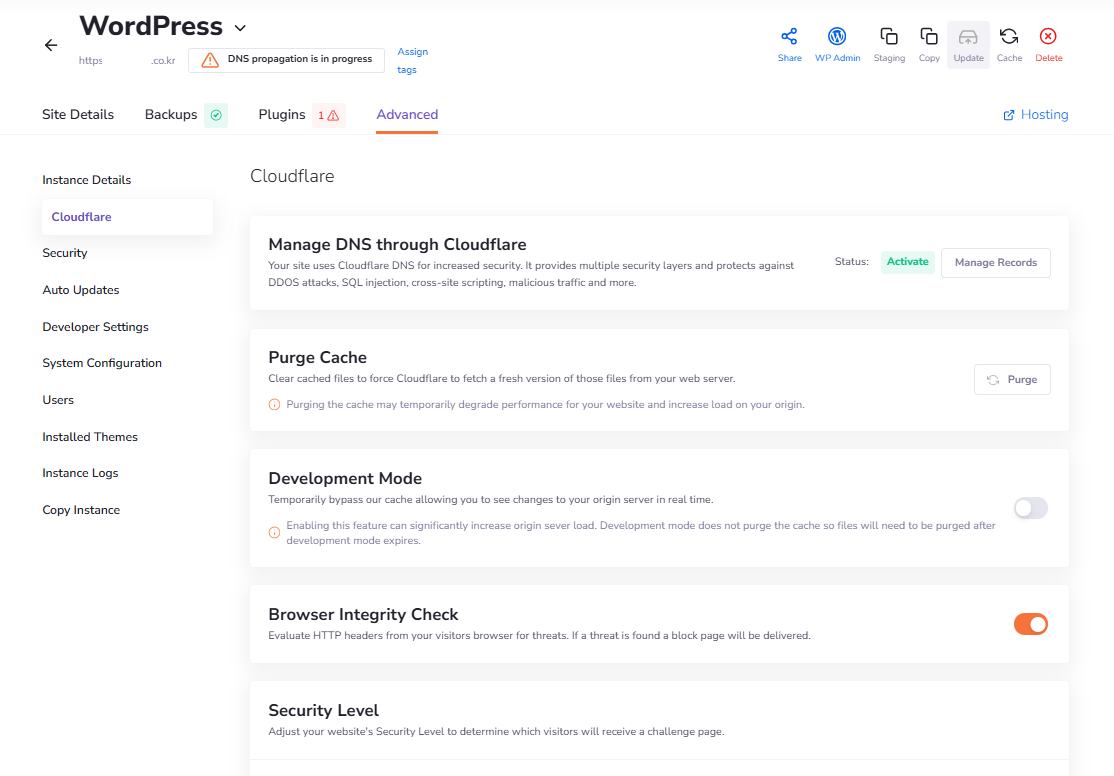Disable the Browser Integrity Check toggle

(x=1031, y=624)
